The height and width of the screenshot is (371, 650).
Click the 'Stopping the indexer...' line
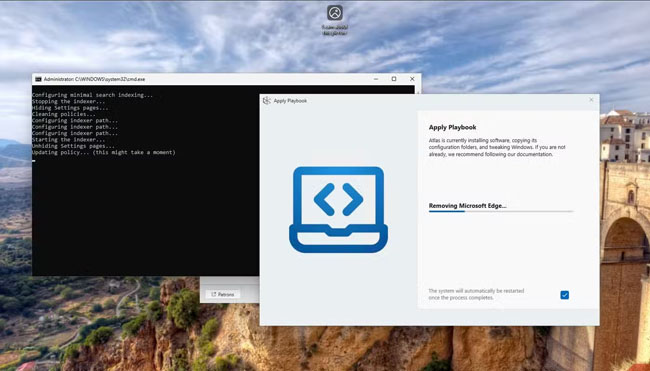[68, 102]
